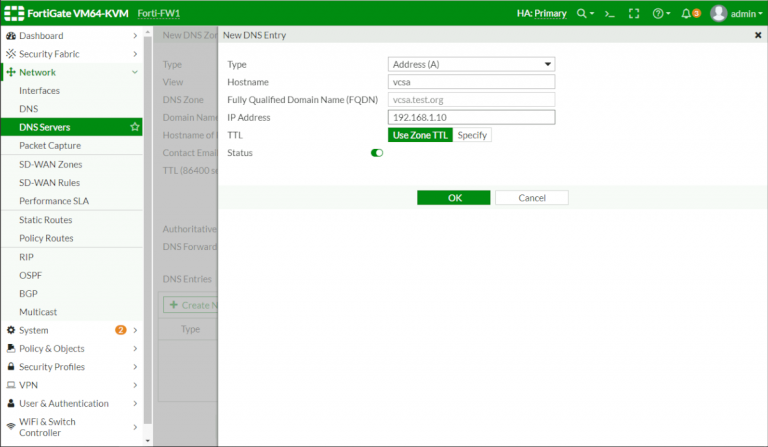Click the DNS Servers favorite star

click(135, 127)
